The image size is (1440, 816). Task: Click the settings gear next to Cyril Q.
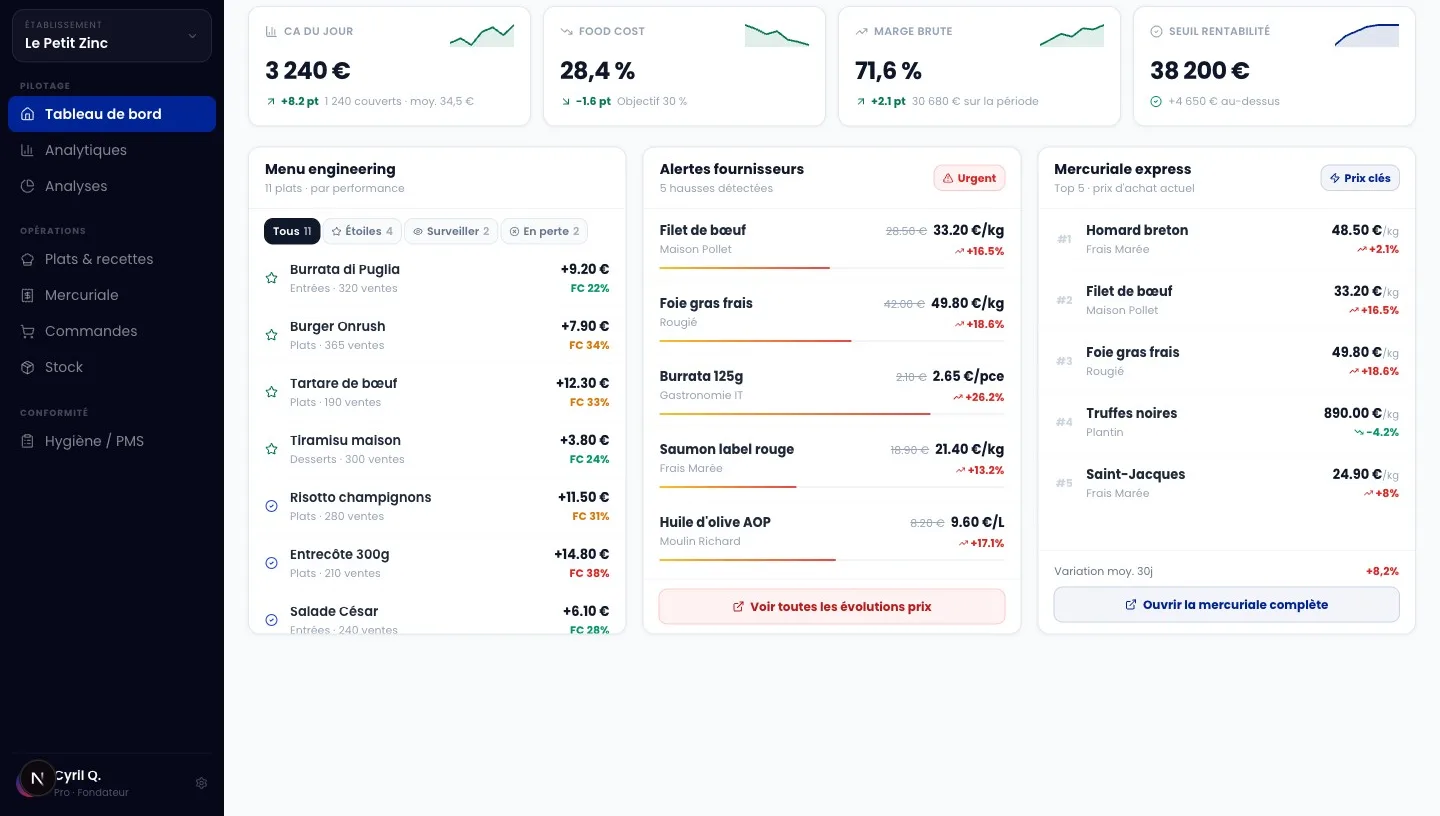click(201, 783)
